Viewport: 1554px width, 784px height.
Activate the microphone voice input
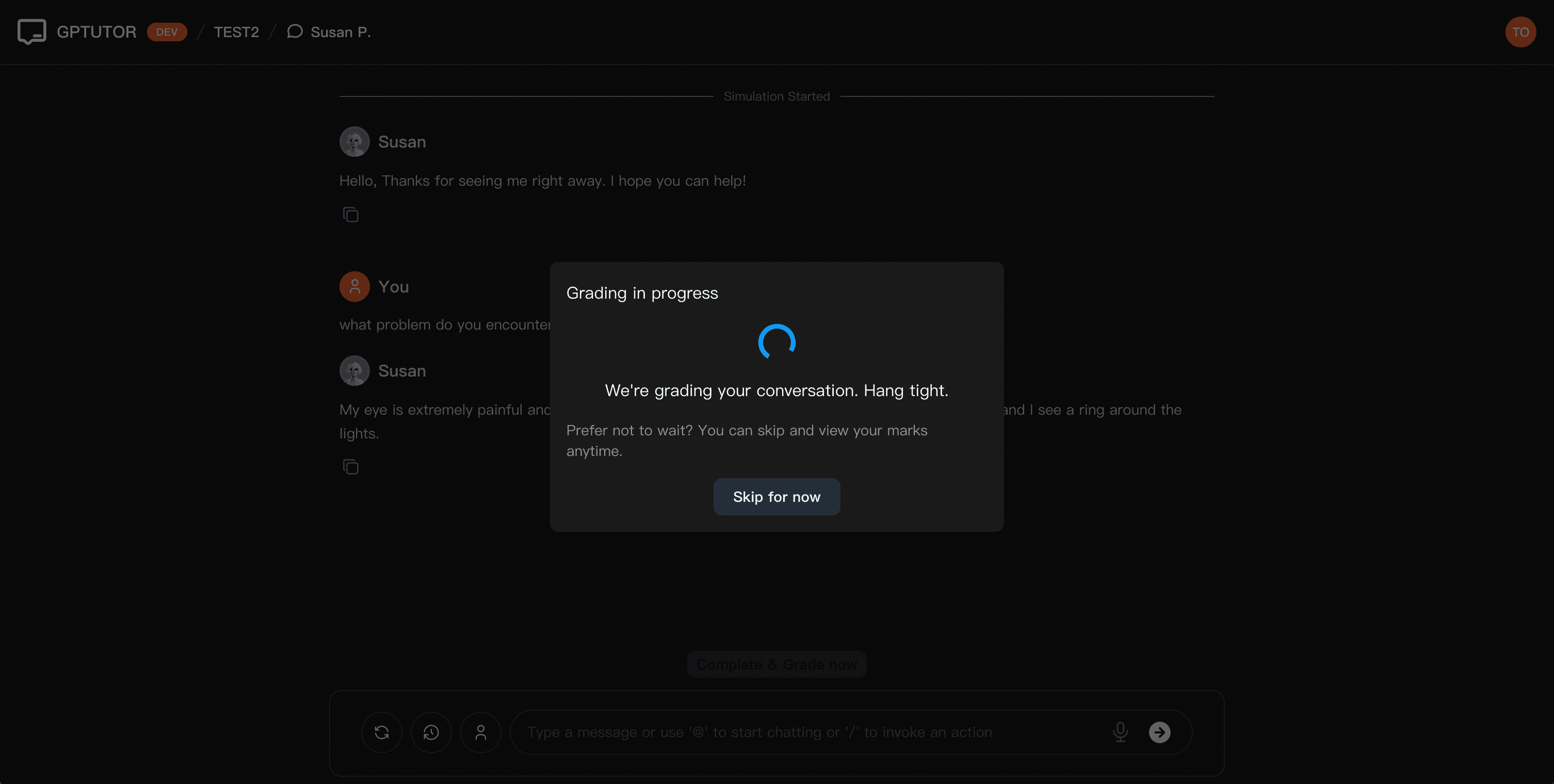click(1120, 732)
